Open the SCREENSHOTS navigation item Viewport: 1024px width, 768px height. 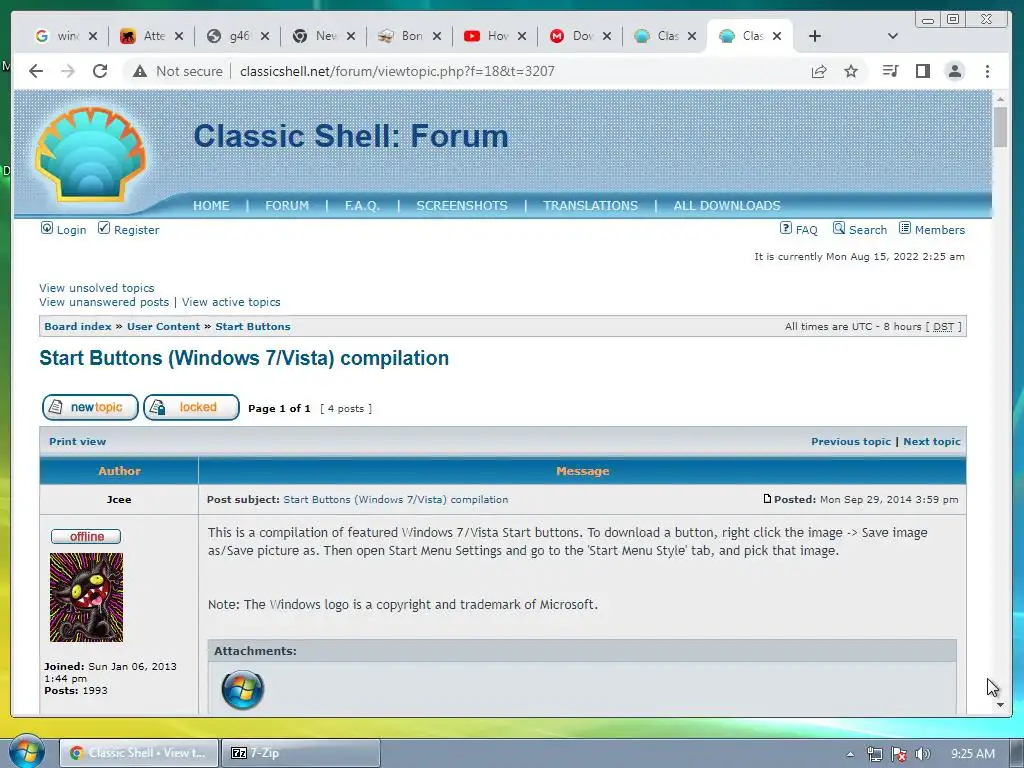(x=462, y=206)
